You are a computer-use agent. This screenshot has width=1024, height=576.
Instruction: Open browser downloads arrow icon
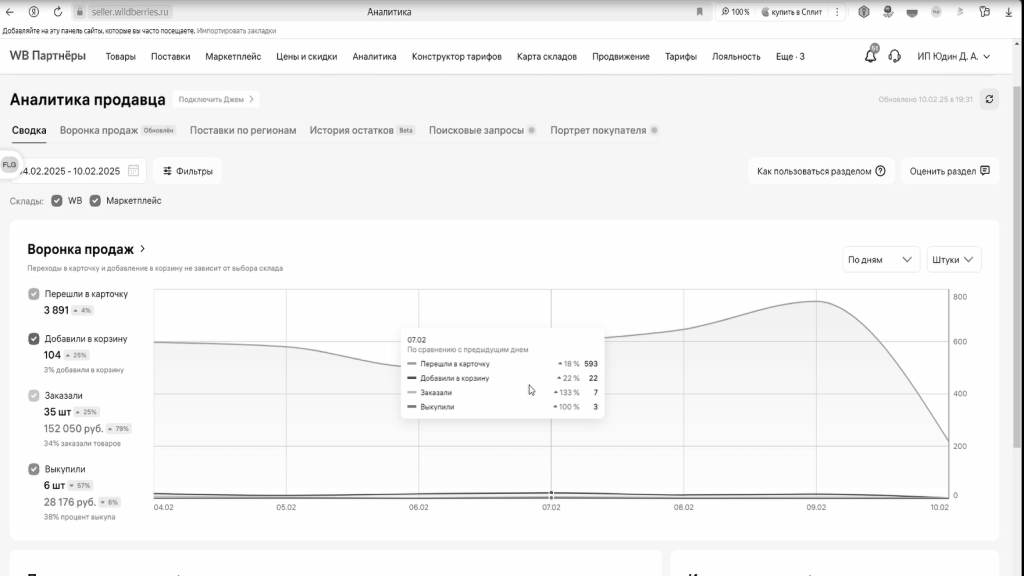[1008, 12]
